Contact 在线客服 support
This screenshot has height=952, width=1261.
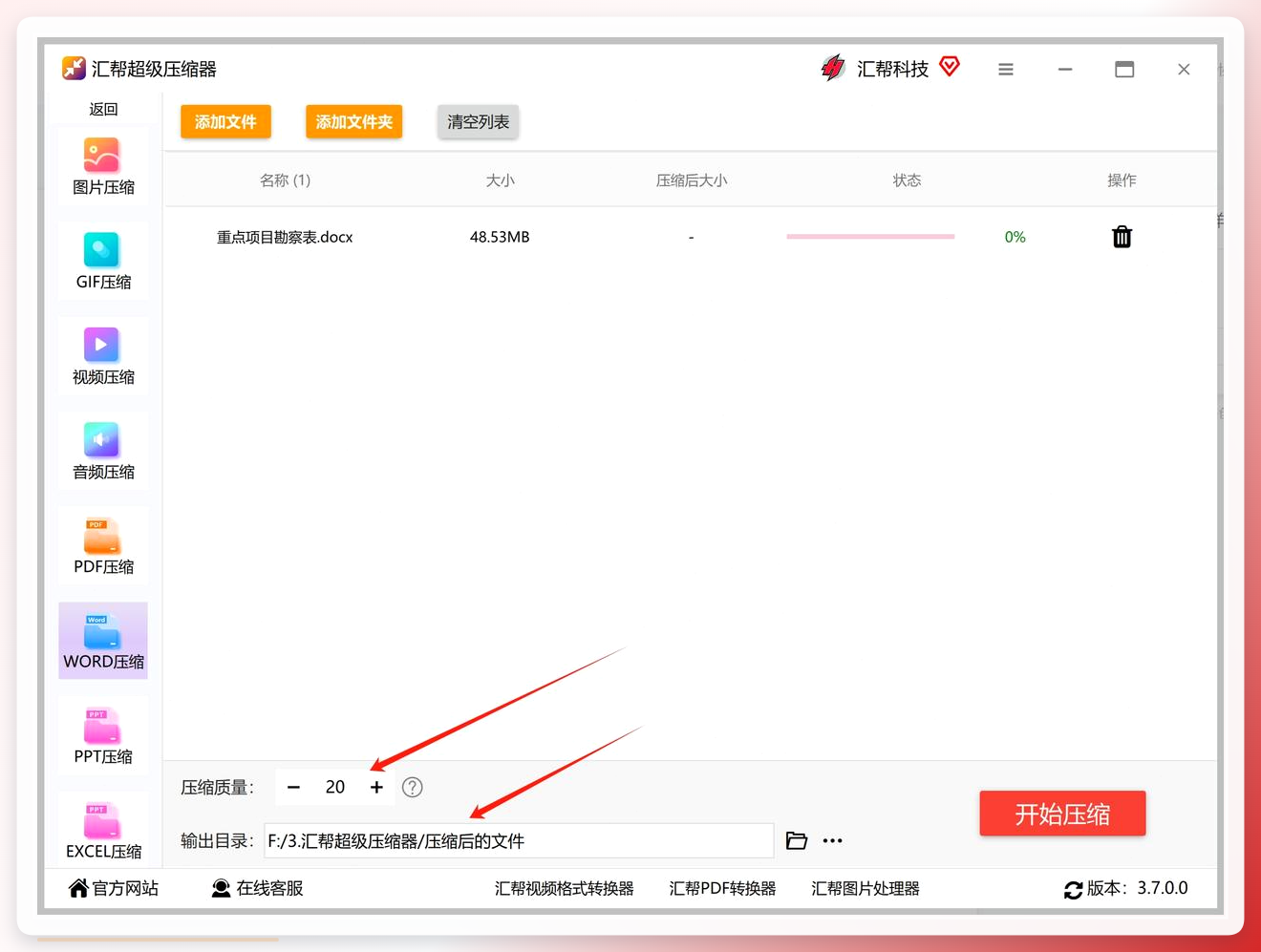(x=257, y=888)
